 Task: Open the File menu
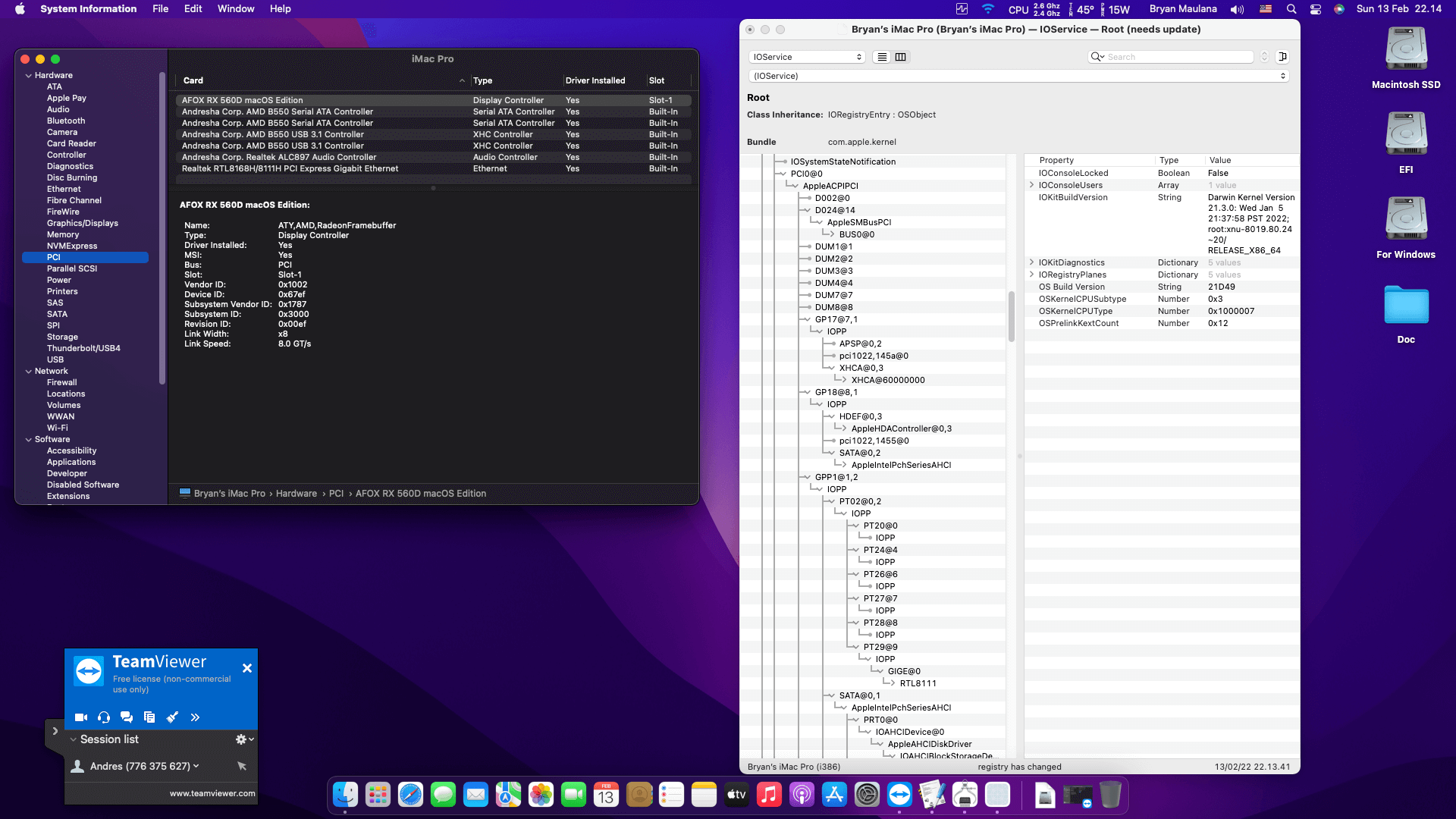[x=160, y=9]
